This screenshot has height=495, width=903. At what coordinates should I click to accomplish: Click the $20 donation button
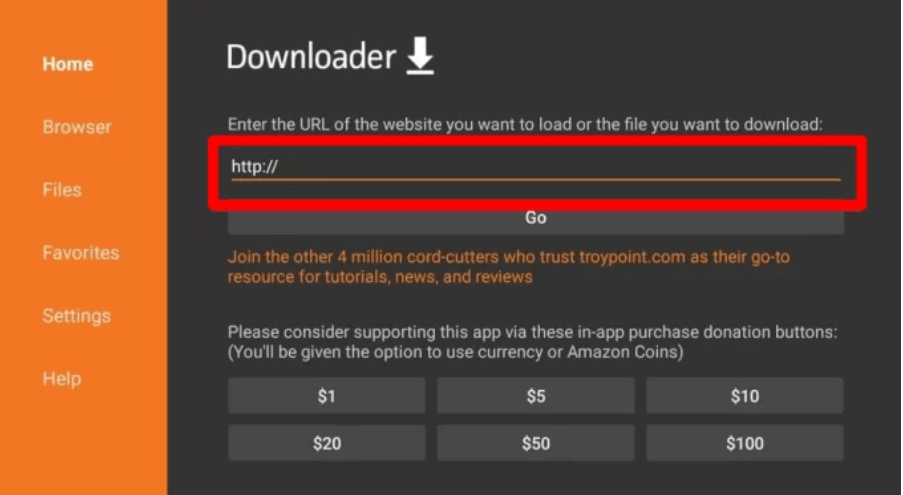(327, 443)
